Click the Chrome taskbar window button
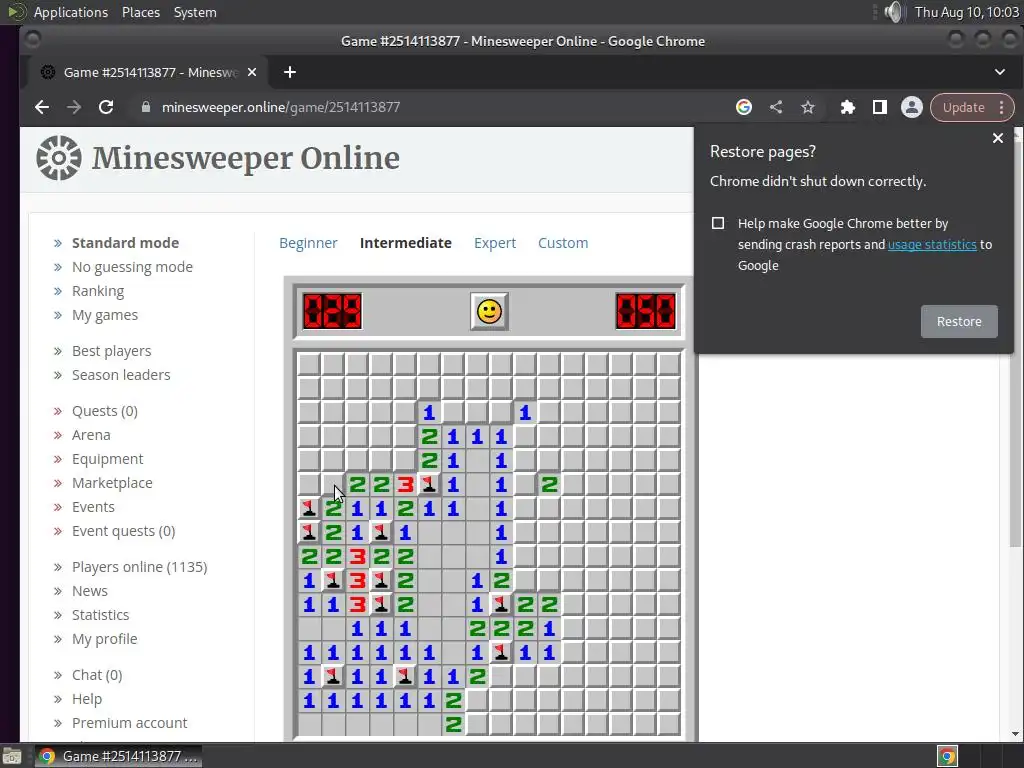Viewport: 1024px width, 768px height. tap(118, 756)
